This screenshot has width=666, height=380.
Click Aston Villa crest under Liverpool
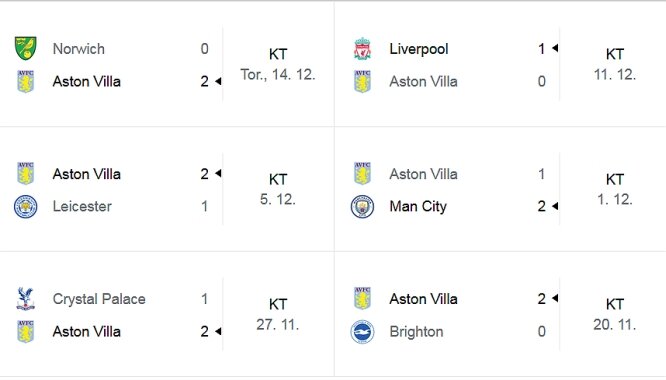[362, 81]
